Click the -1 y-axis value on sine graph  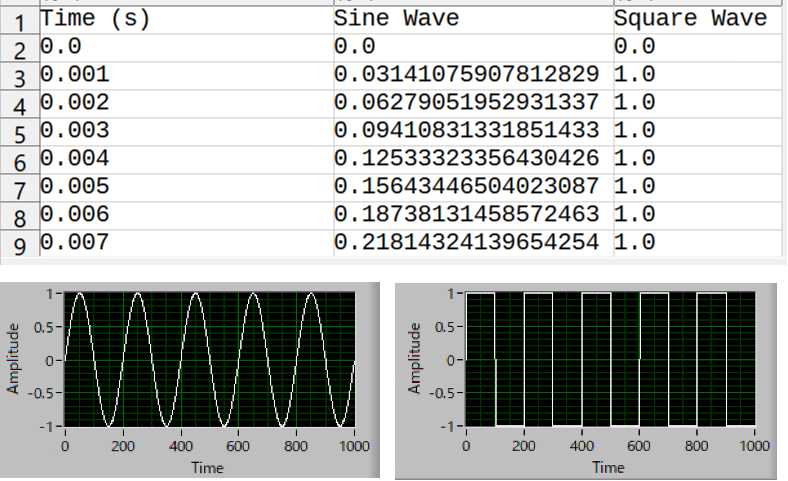[47, 427]
